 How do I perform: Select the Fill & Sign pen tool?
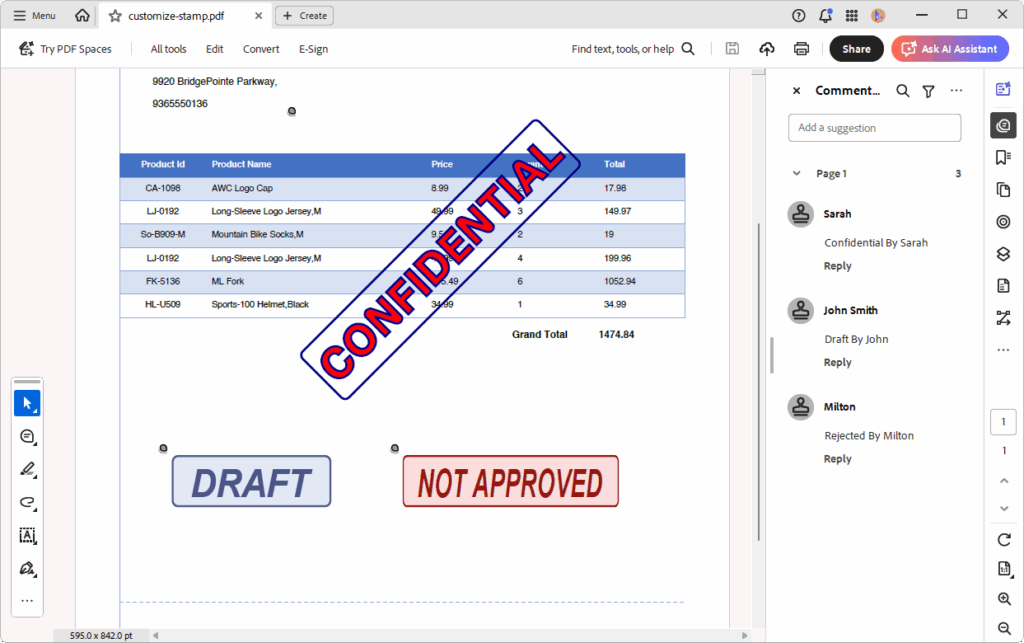click(x=27, y=569)
